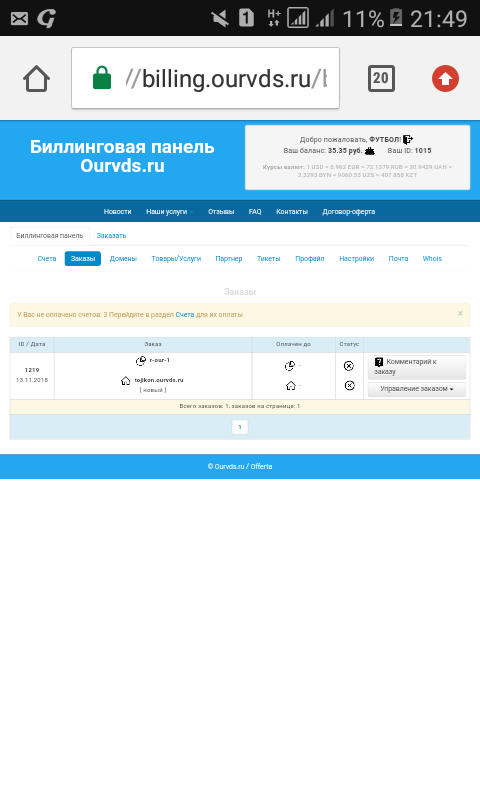Dismiss the unpaid invoices alert

pyautogui.click(x=460, y=313)
